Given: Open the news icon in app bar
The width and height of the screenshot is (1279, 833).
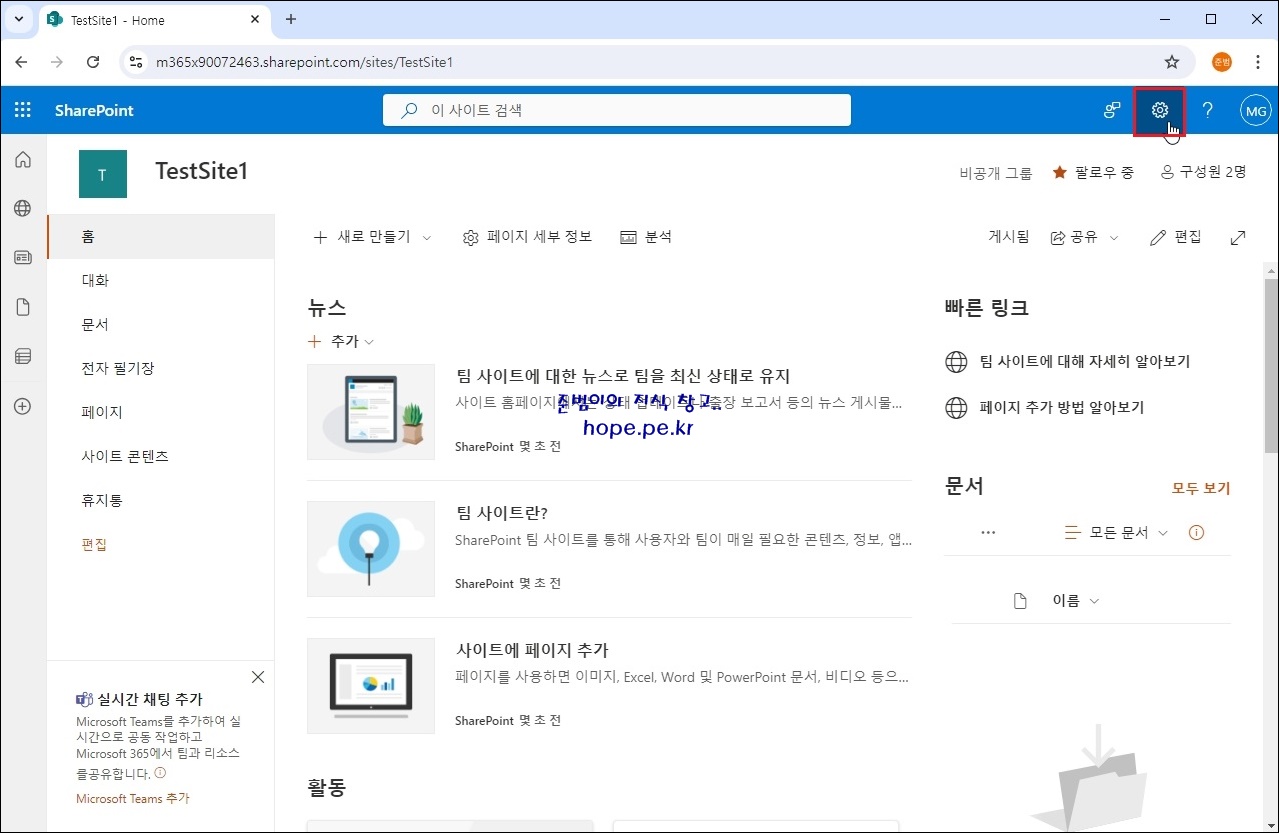Looking at the screenshot, I should coord(23,258).
